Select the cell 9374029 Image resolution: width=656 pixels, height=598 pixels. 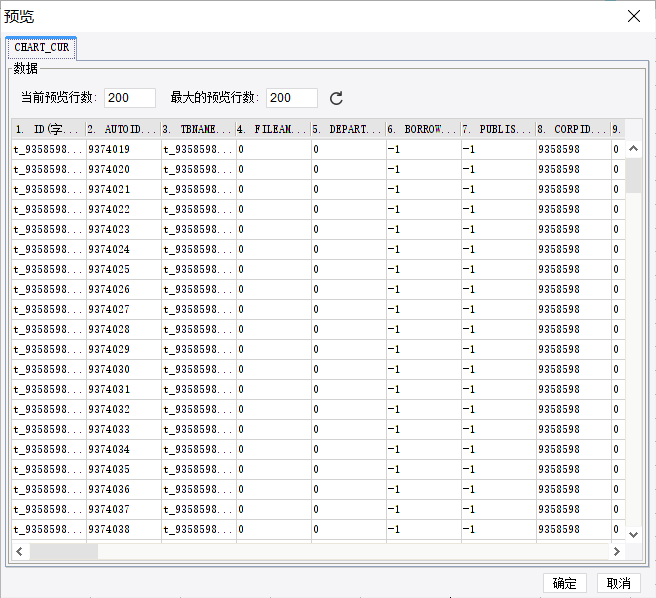[x=124, y=349]
